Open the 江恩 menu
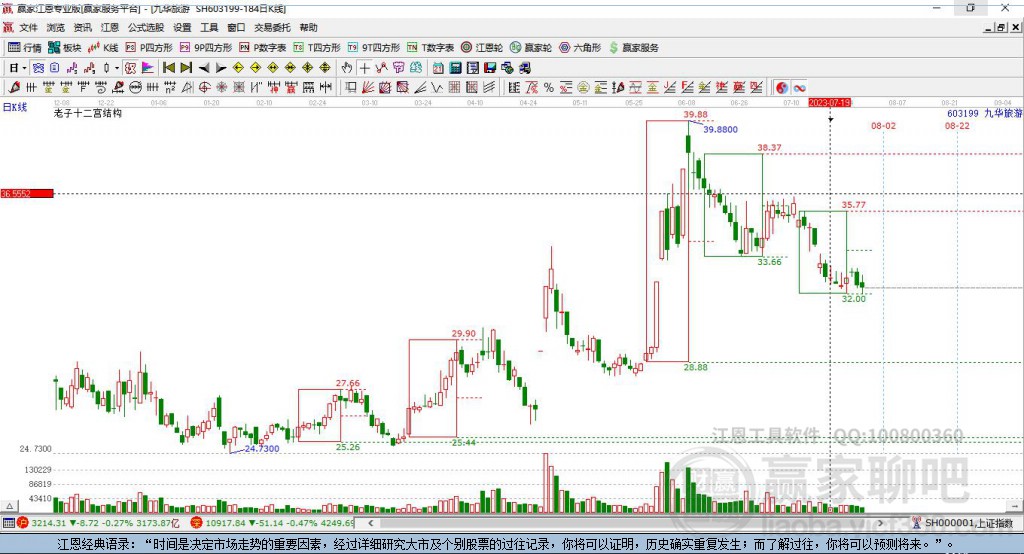1024x554 pixels. (x=110, y=27)
